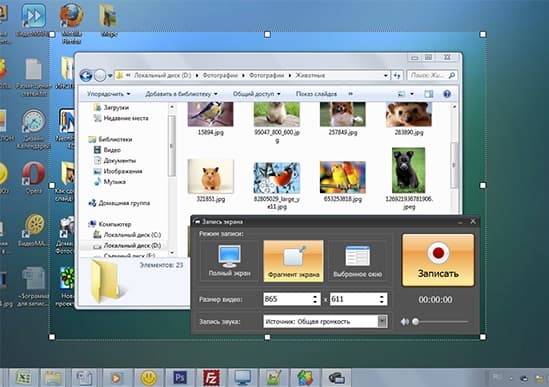The image size is (549, 387).
Task: Click the Записать record button
Action: pyautogui.click(x=438, y=260)
